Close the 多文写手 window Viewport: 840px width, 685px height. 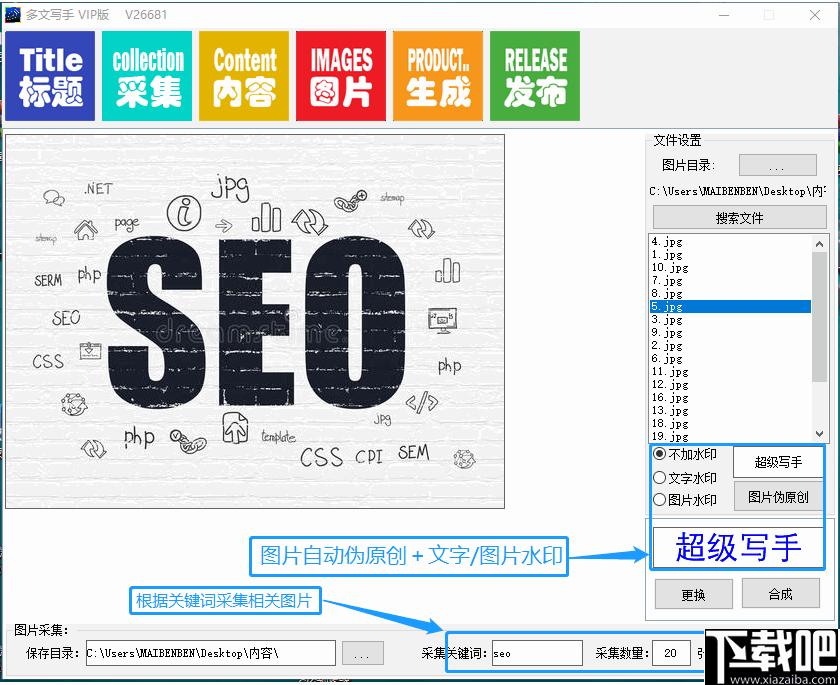[815, 15]
